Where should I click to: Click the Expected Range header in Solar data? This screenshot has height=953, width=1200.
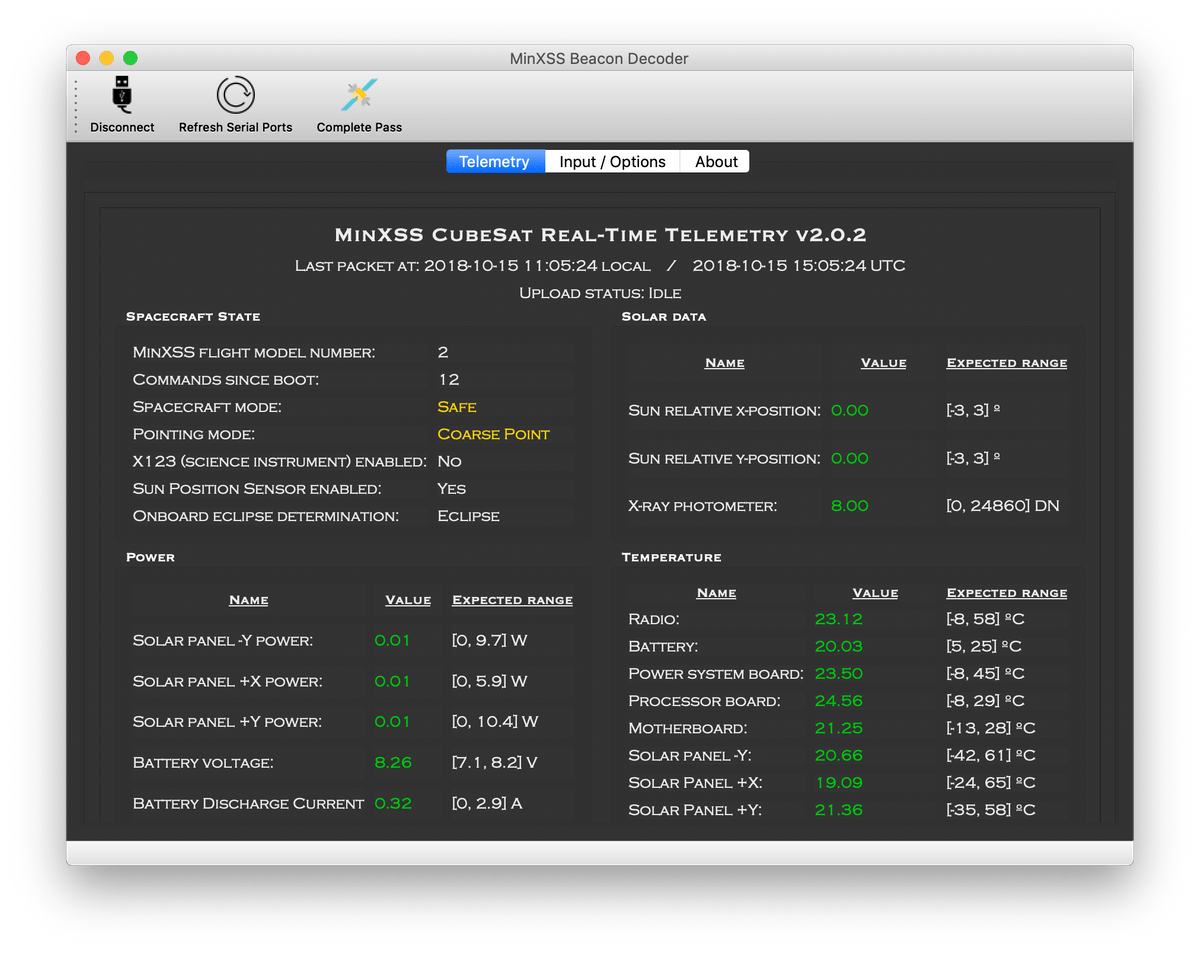pos(1006,363)
